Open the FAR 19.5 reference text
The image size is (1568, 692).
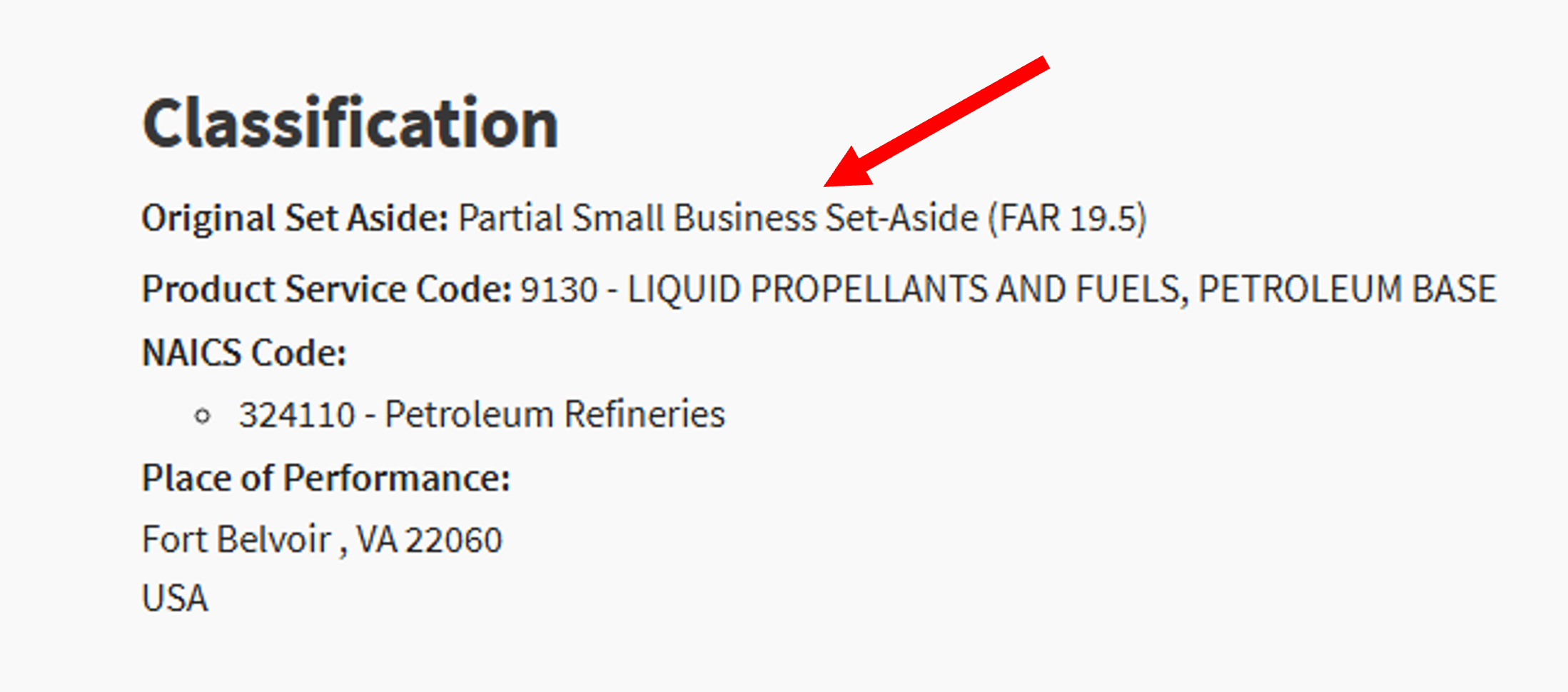click(1067, 218)
